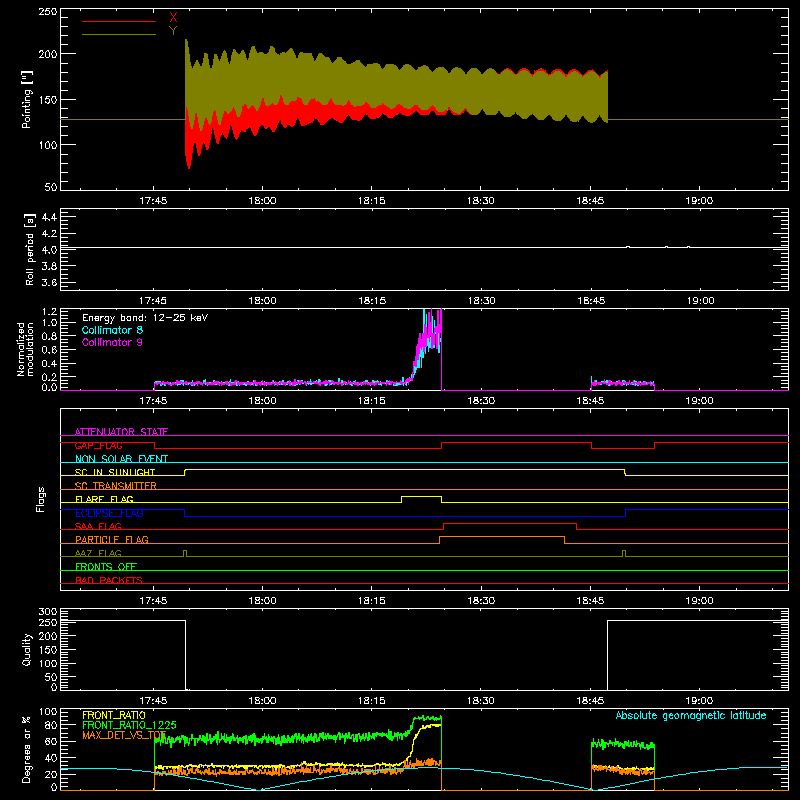Click the SAA_FLAG label
This screenshot has width=800, height=800.
point(98,526)
